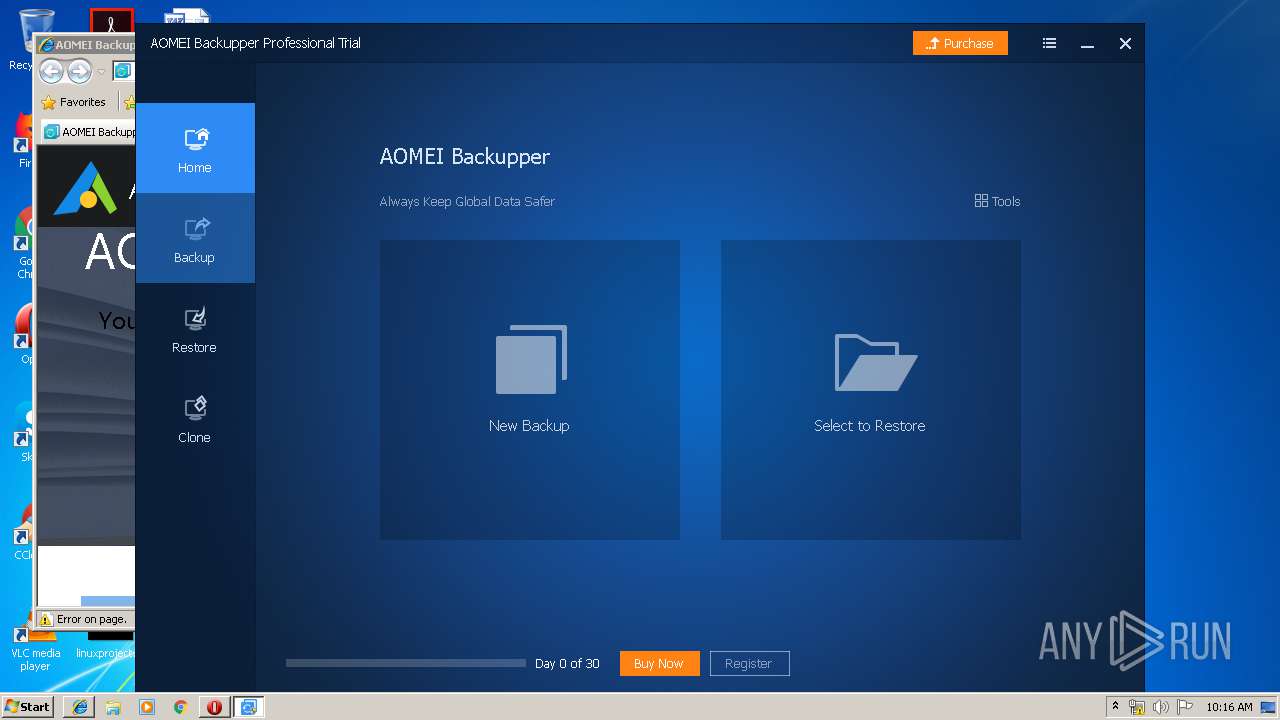Click the AOMEI logo on the web page
Image resolution: width=1280 pixels, height=720 pixels.
[86, 188]
